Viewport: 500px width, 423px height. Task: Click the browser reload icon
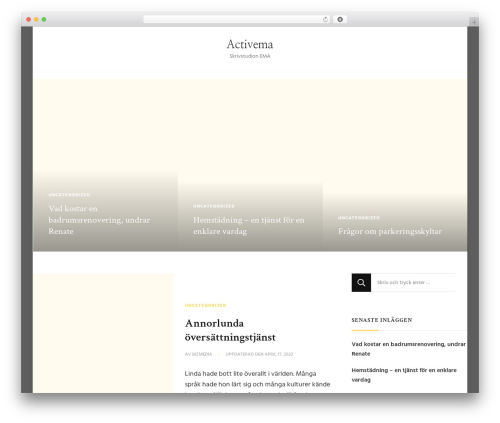pyautogui.click(x=325, y=20)
